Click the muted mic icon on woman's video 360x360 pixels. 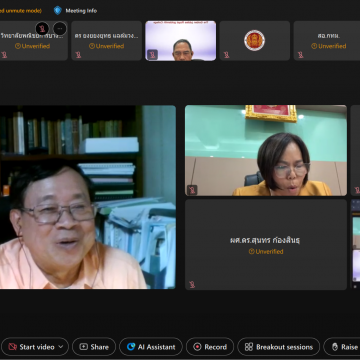point(192,190)
